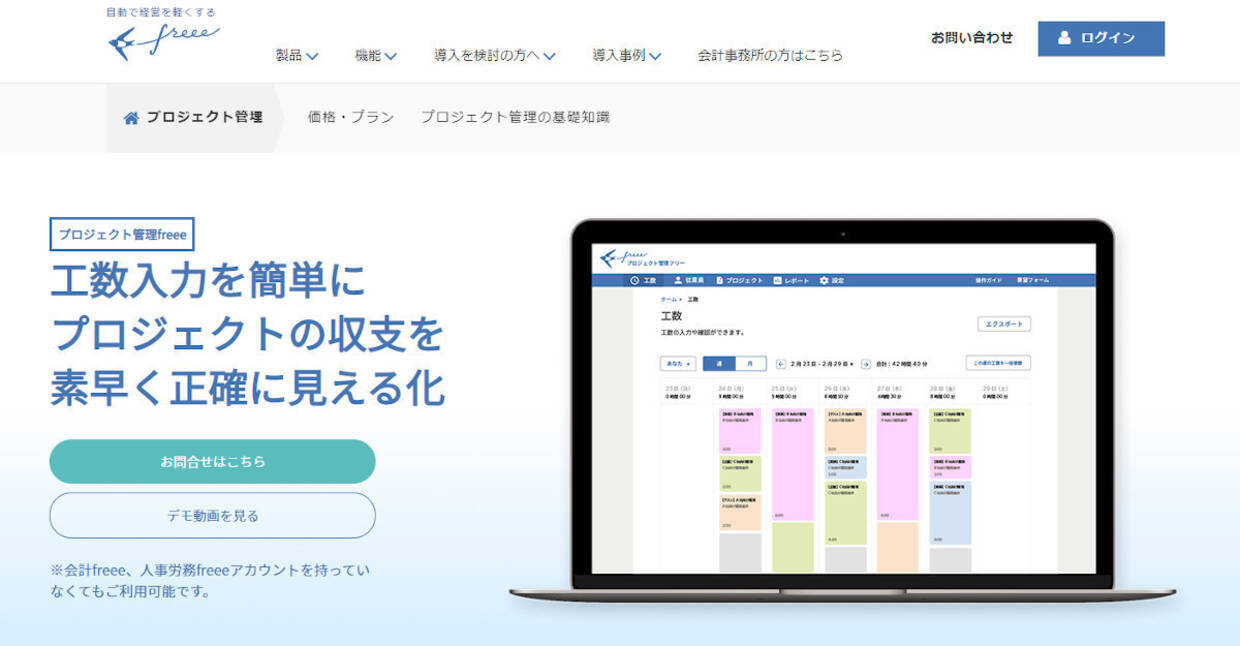Expand the 製品 dropdown menu
The height and width of the screenshot is (646, 1240).
coord(297,56)
